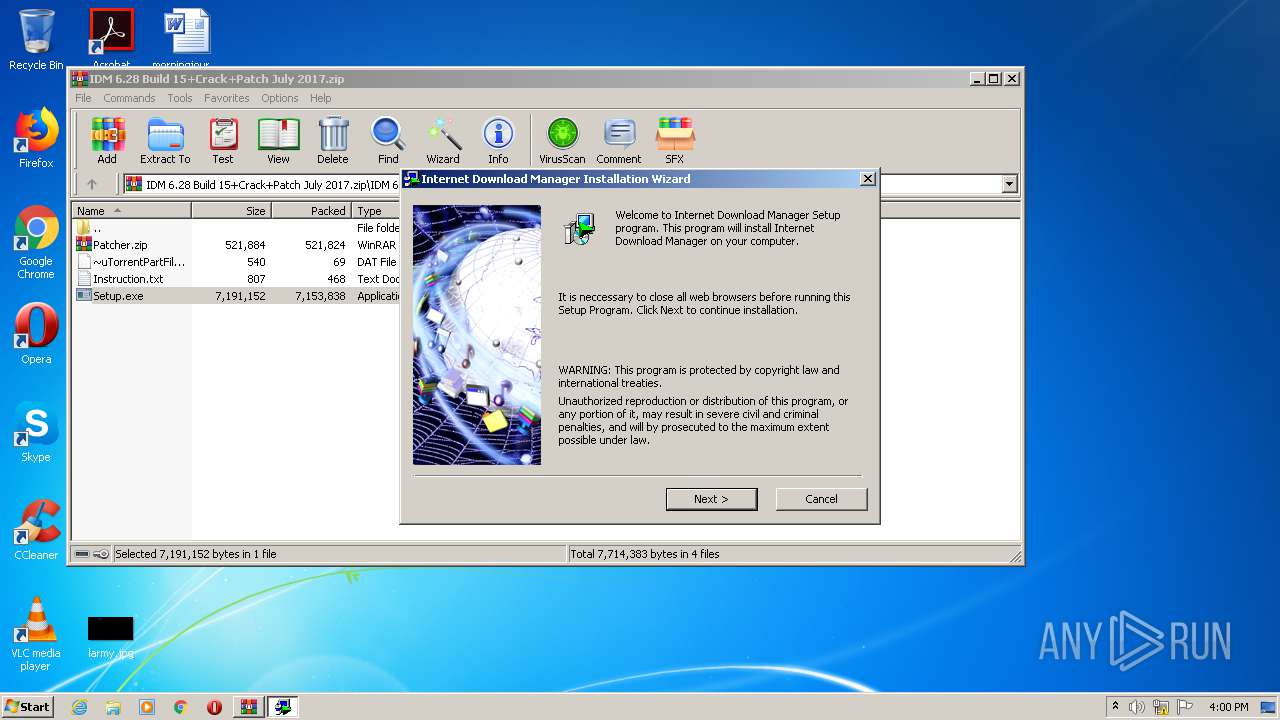Open the Acrobat desktop shortcut
Viewport: 1280px width, 720px height.
(x=111, y=38)
